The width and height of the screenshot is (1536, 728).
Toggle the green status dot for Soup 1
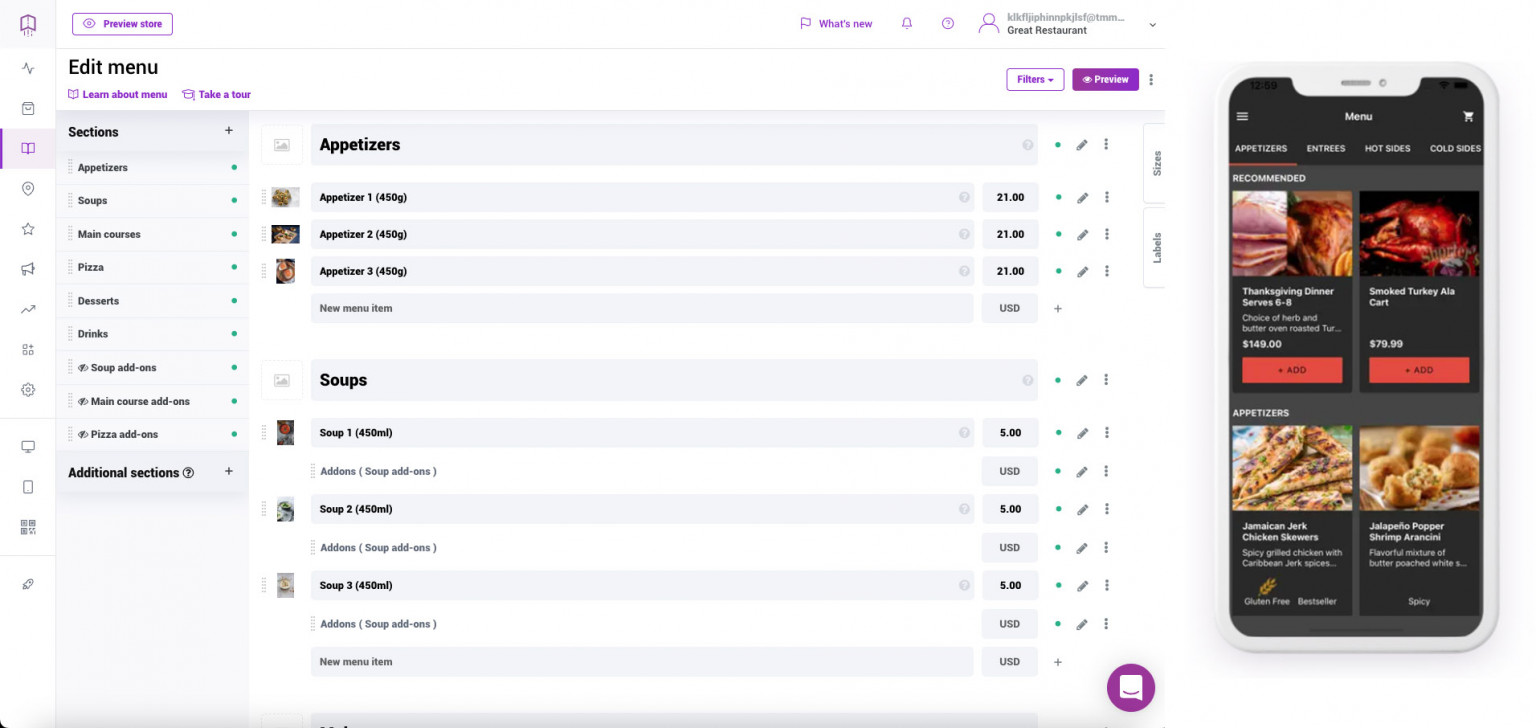[1058, 433]
